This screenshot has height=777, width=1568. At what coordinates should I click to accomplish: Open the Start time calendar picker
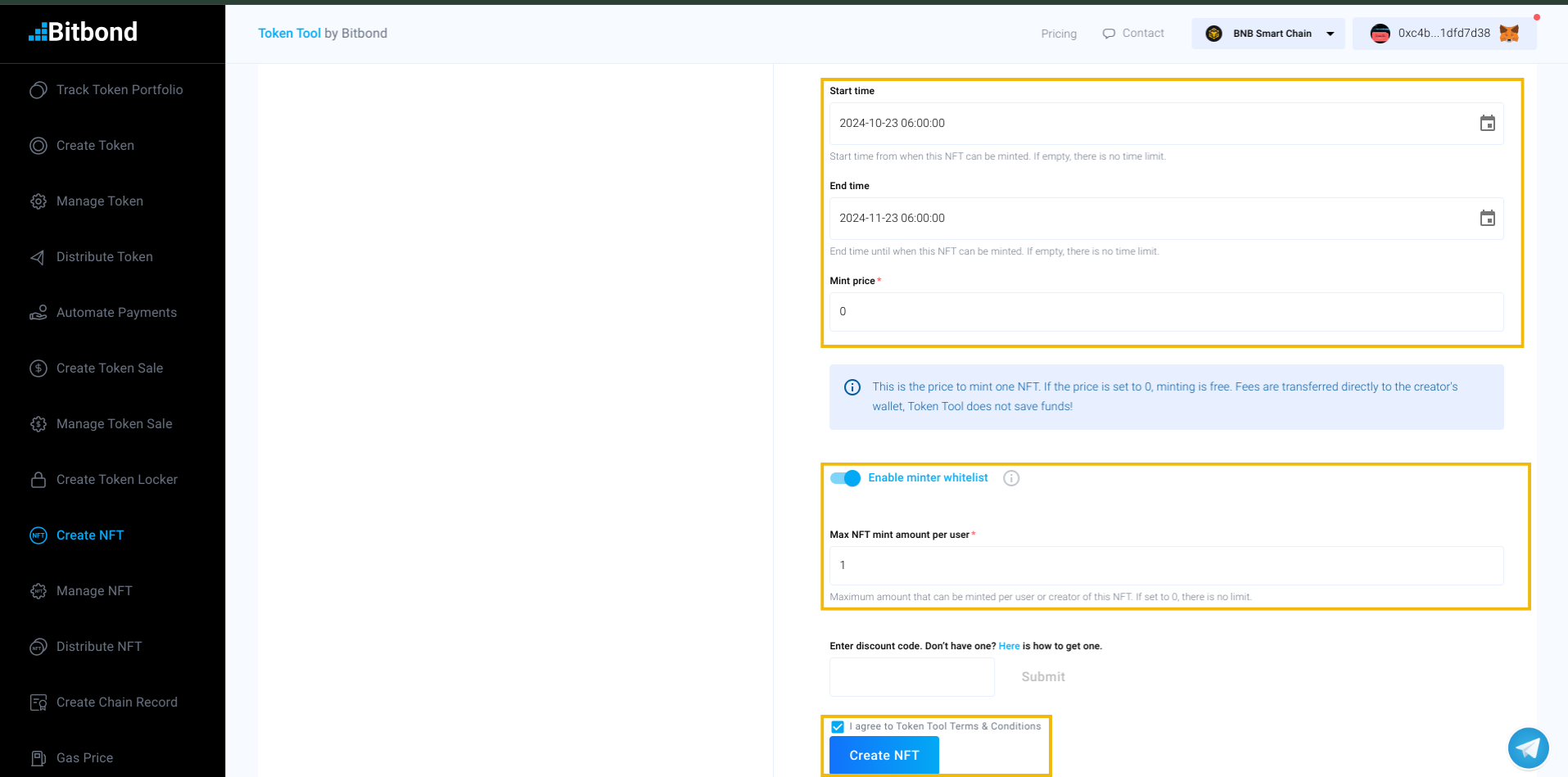tap(1486, 123)
